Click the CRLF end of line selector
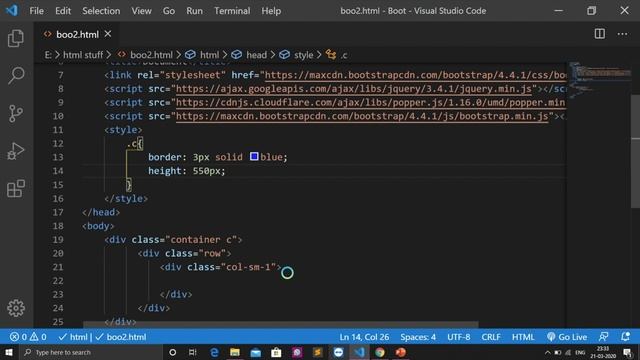 pyautogui.click(x=491, y=337)
